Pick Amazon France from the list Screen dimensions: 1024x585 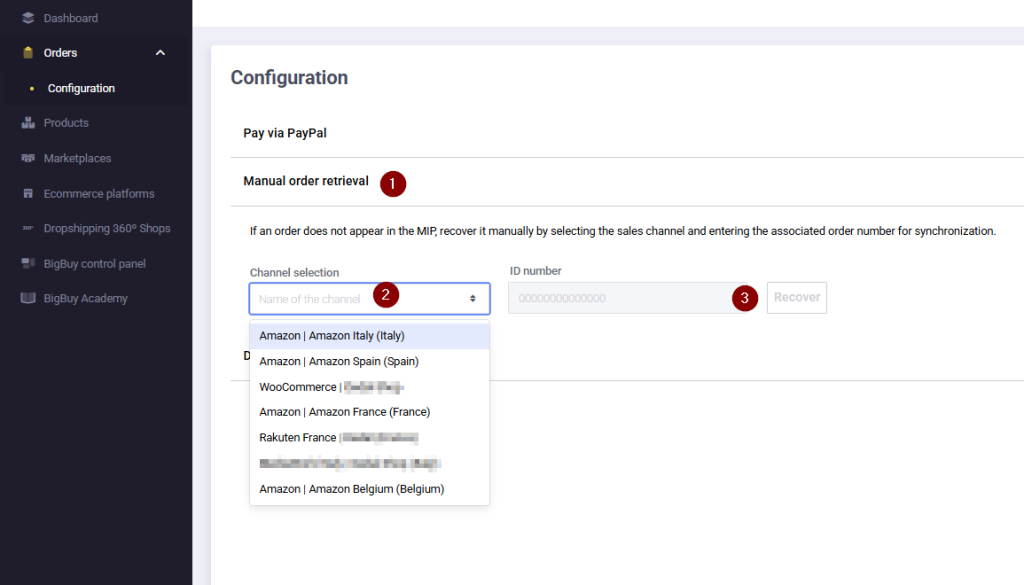pos(344,412)
